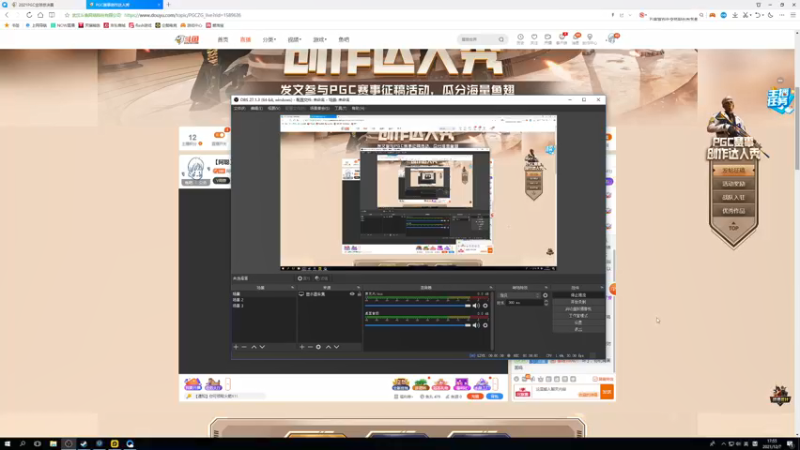Expand the 游戏 games dropdown in nav

tap(319, 39)
